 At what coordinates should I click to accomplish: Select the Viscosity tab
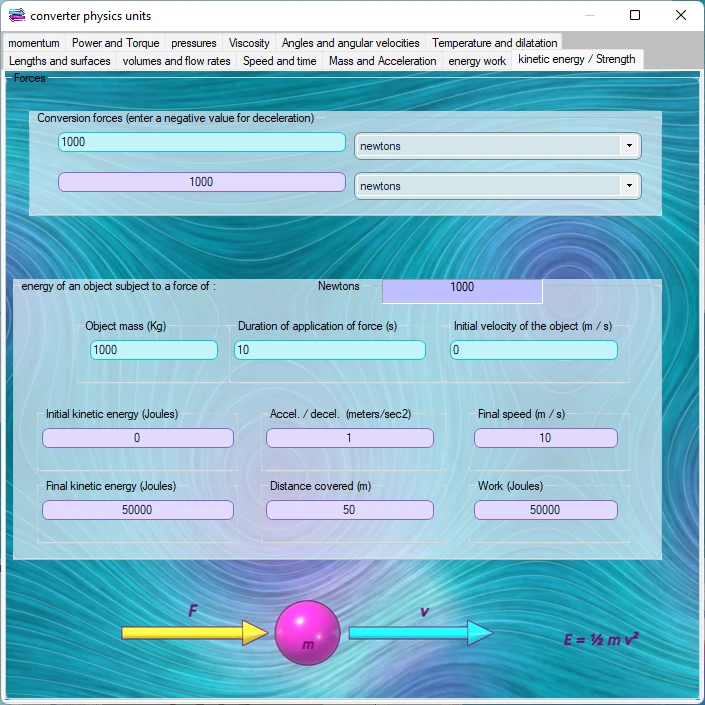click(x=249, y=43)
